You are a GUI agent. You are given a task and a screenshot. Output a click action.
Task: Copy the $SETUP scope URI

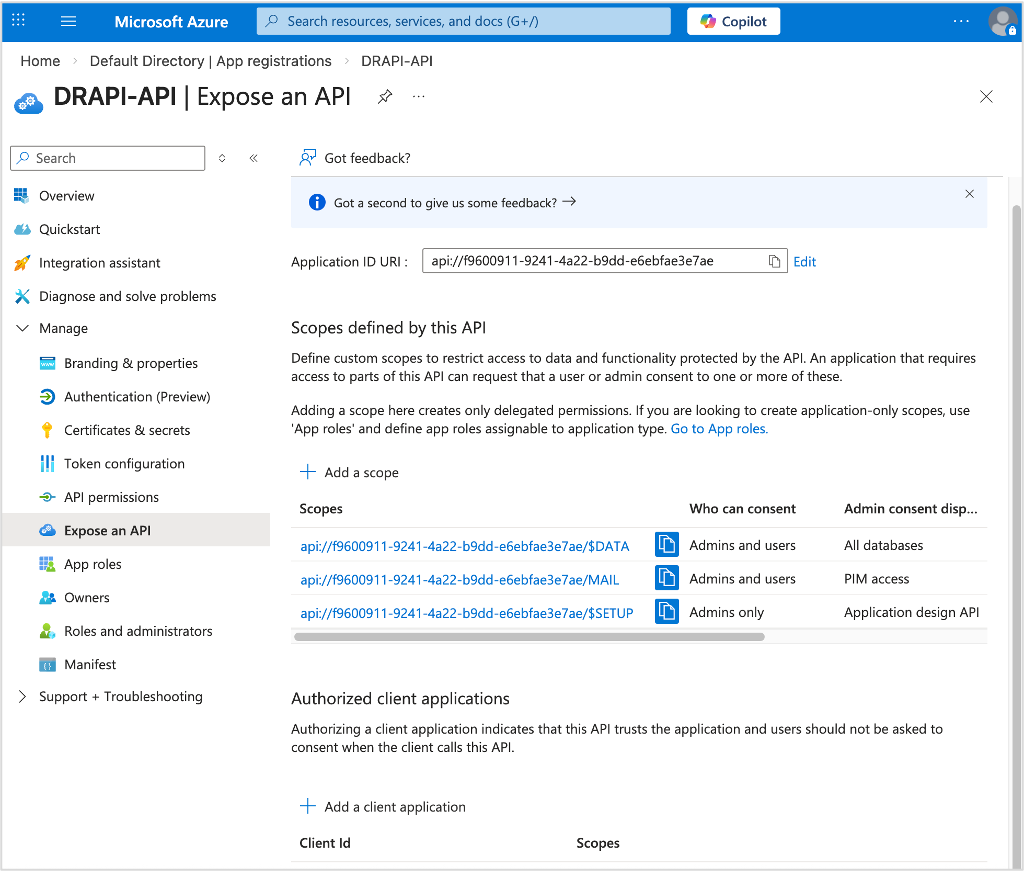coord(666,612)
